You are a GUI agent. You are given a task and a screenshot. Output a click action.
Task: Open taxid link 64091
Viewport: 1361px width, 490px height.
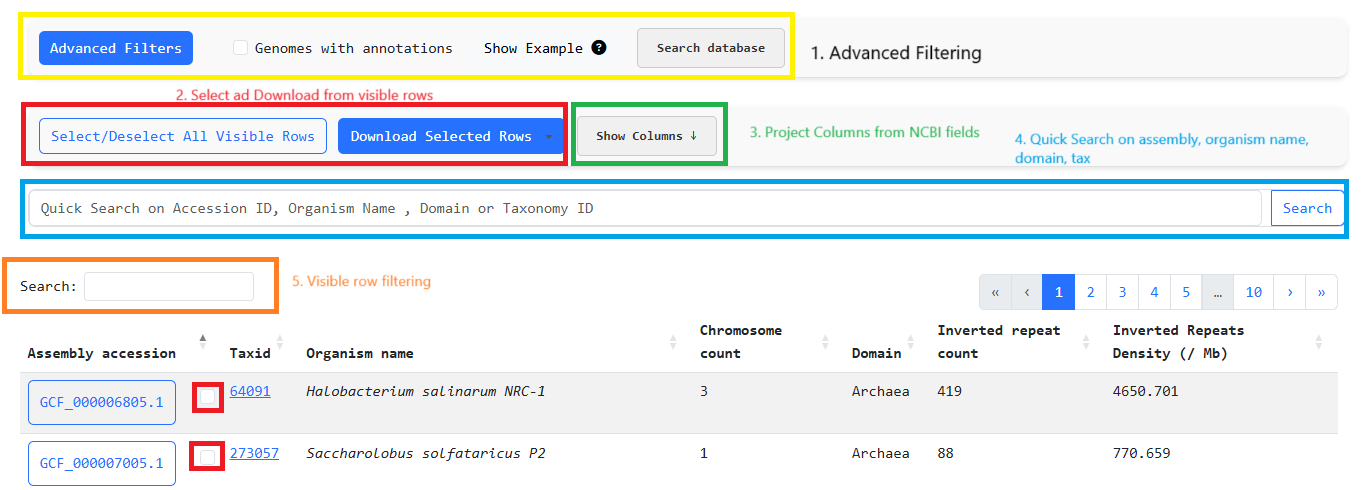[250, 391]
